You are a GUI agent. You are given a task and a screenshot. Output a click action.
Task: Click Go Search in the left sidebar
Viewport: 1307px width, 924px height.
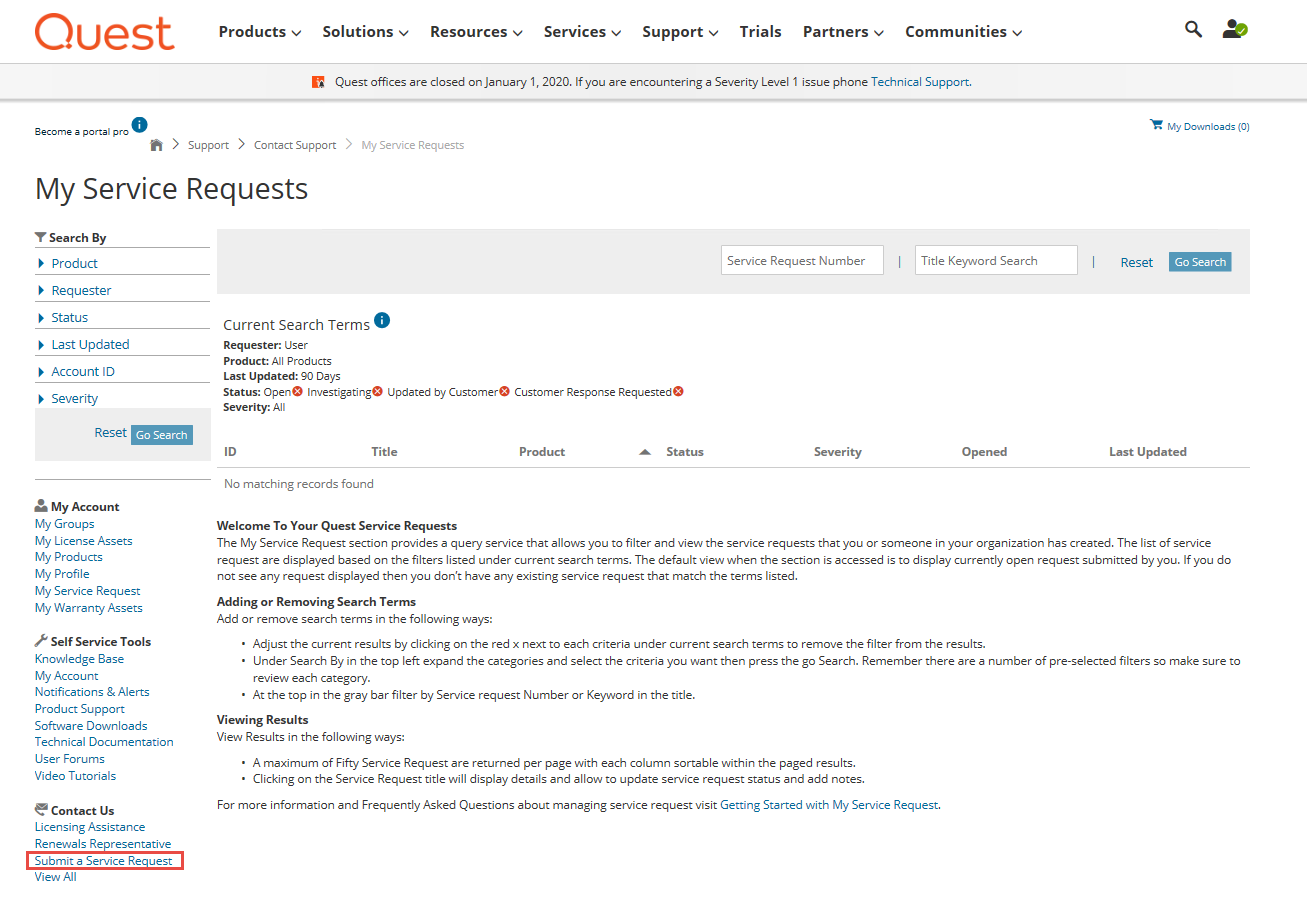162,435
